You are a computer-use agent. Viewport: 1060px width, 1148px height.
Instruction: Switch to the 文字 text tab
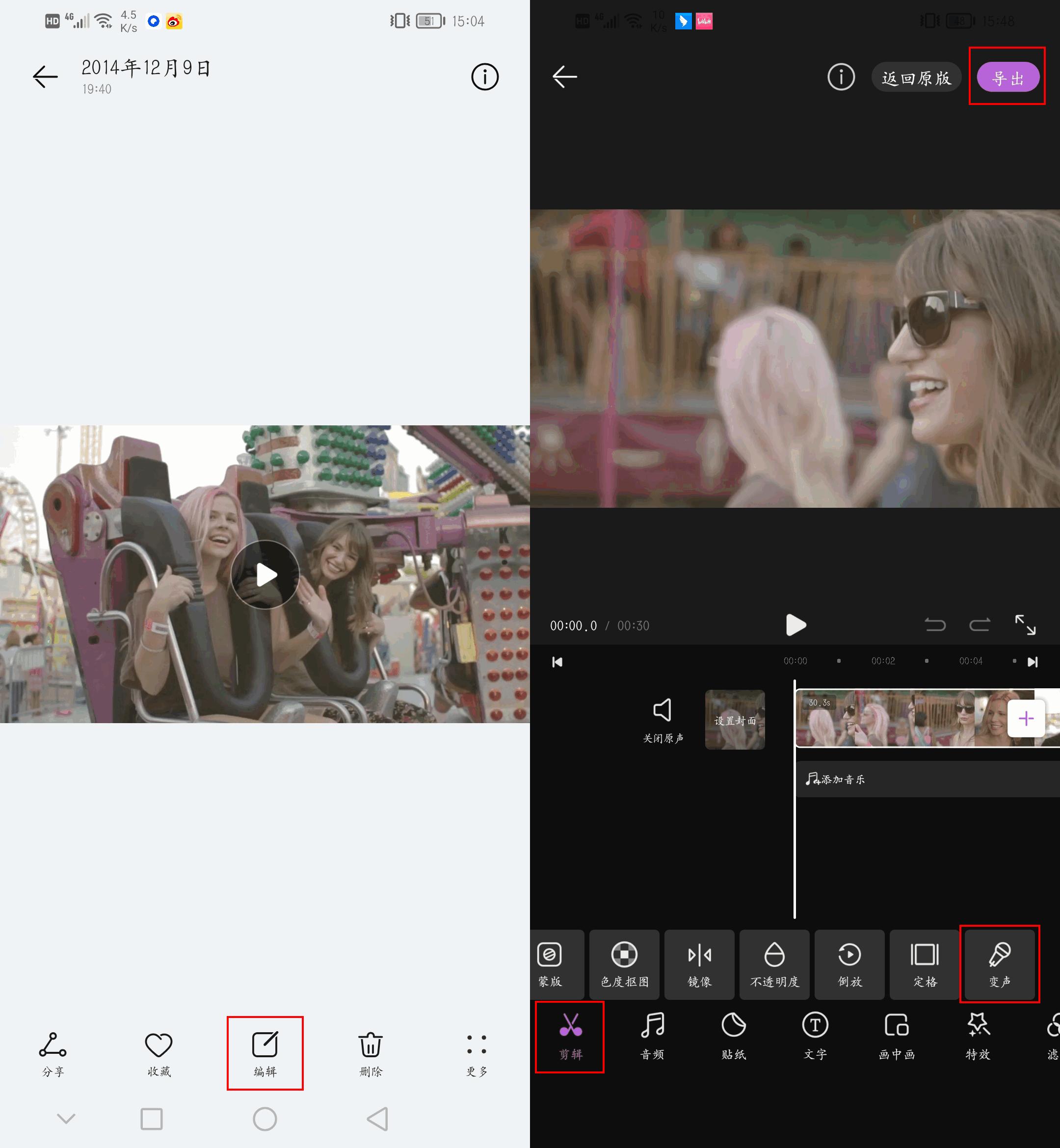click(x=815, y=1036)
